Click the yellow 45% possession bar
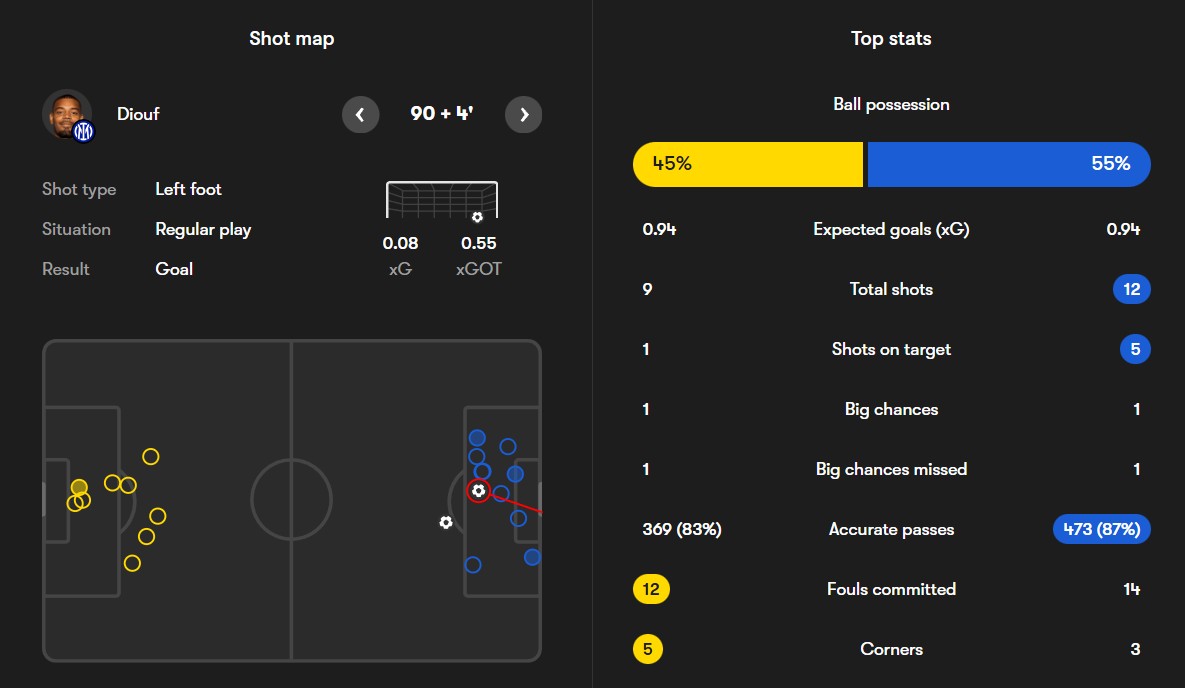The width and height of the screenshot is (1185, 688). (747, 164)
